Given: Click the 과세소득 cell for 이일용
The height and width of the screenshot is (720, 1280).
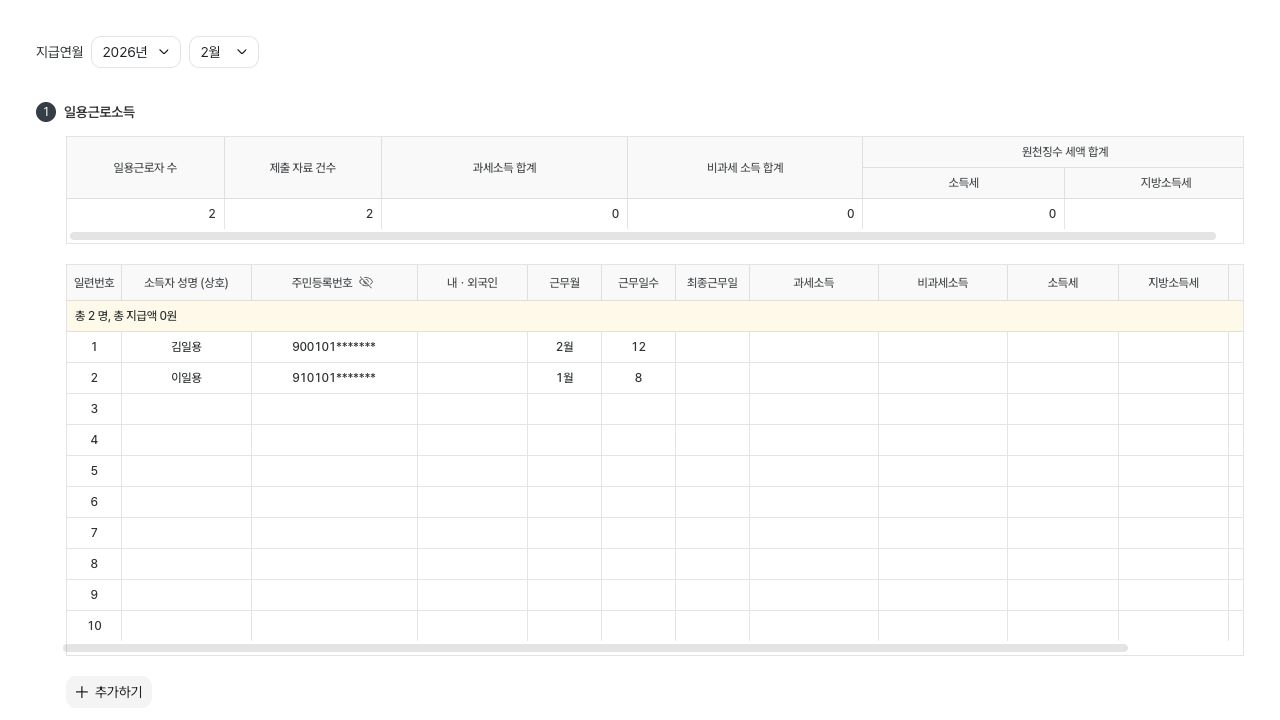Looking at the screenshot, I should (x=814, y=378).
